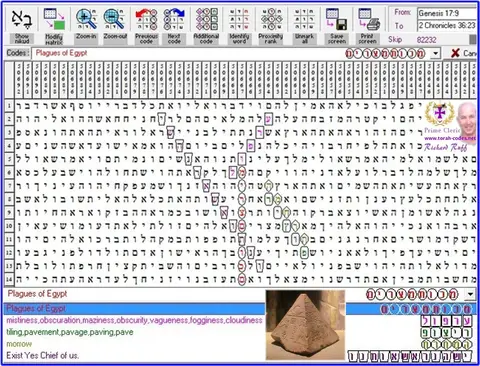The width and height of the screenshot is (480, 366).
Task: Click the Zoom-out magnifier icon
Action: click(115, 19)
